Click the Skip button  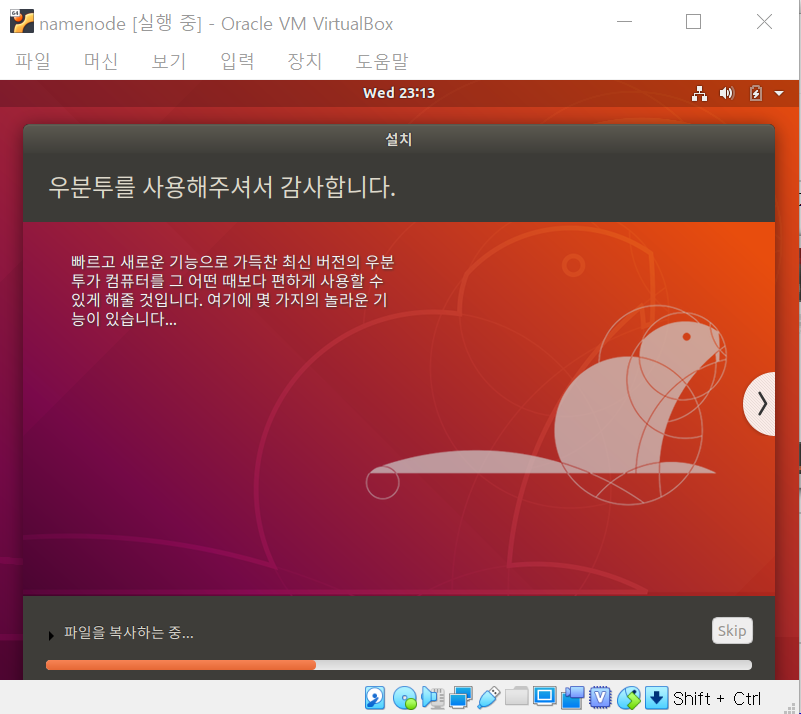click(732, 631)
